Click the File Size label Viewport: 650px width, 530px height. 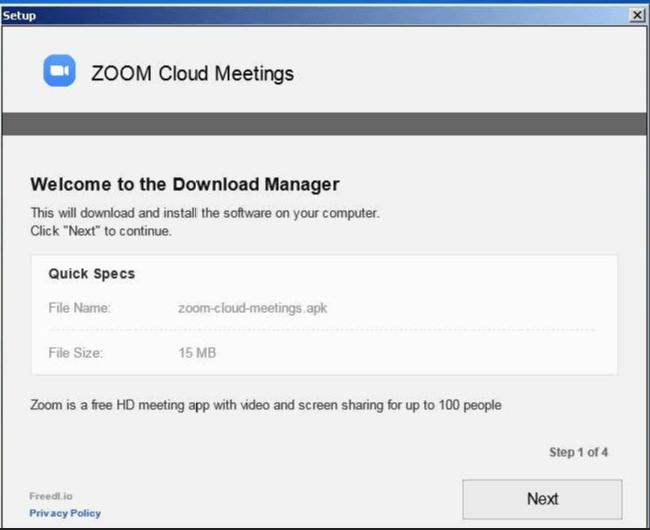(x=76, y=353)
